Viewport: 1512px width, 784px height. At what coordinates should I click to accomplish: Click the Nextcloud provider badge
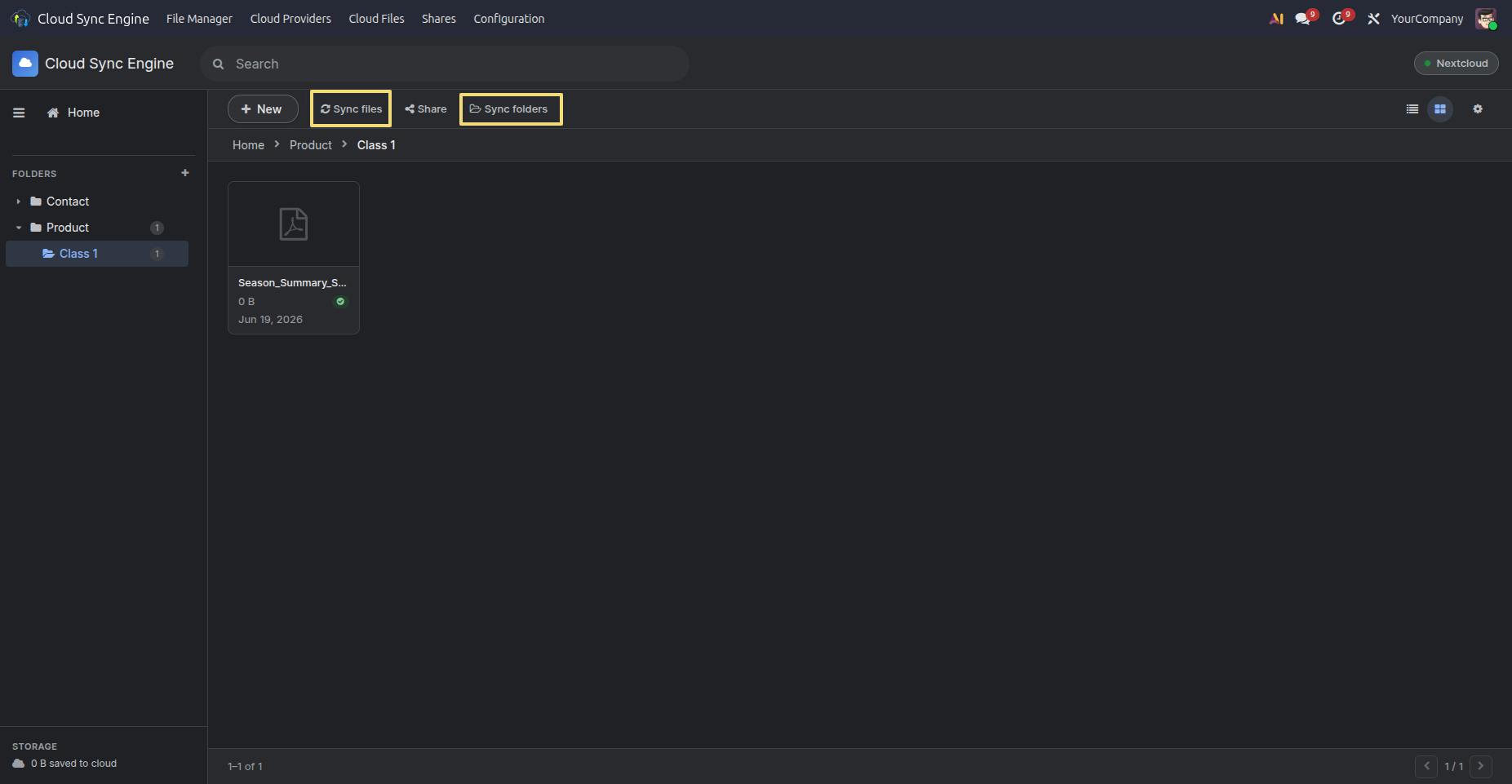point(1457,64)
